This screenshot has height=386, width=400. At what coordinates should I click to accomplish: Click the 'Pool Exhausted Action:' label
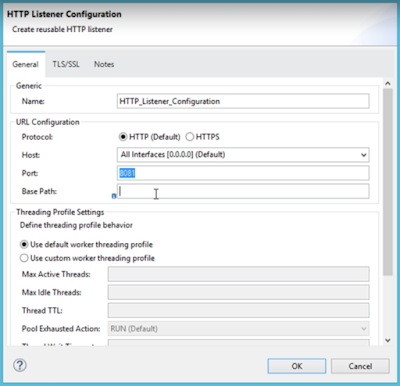[61, 329]
